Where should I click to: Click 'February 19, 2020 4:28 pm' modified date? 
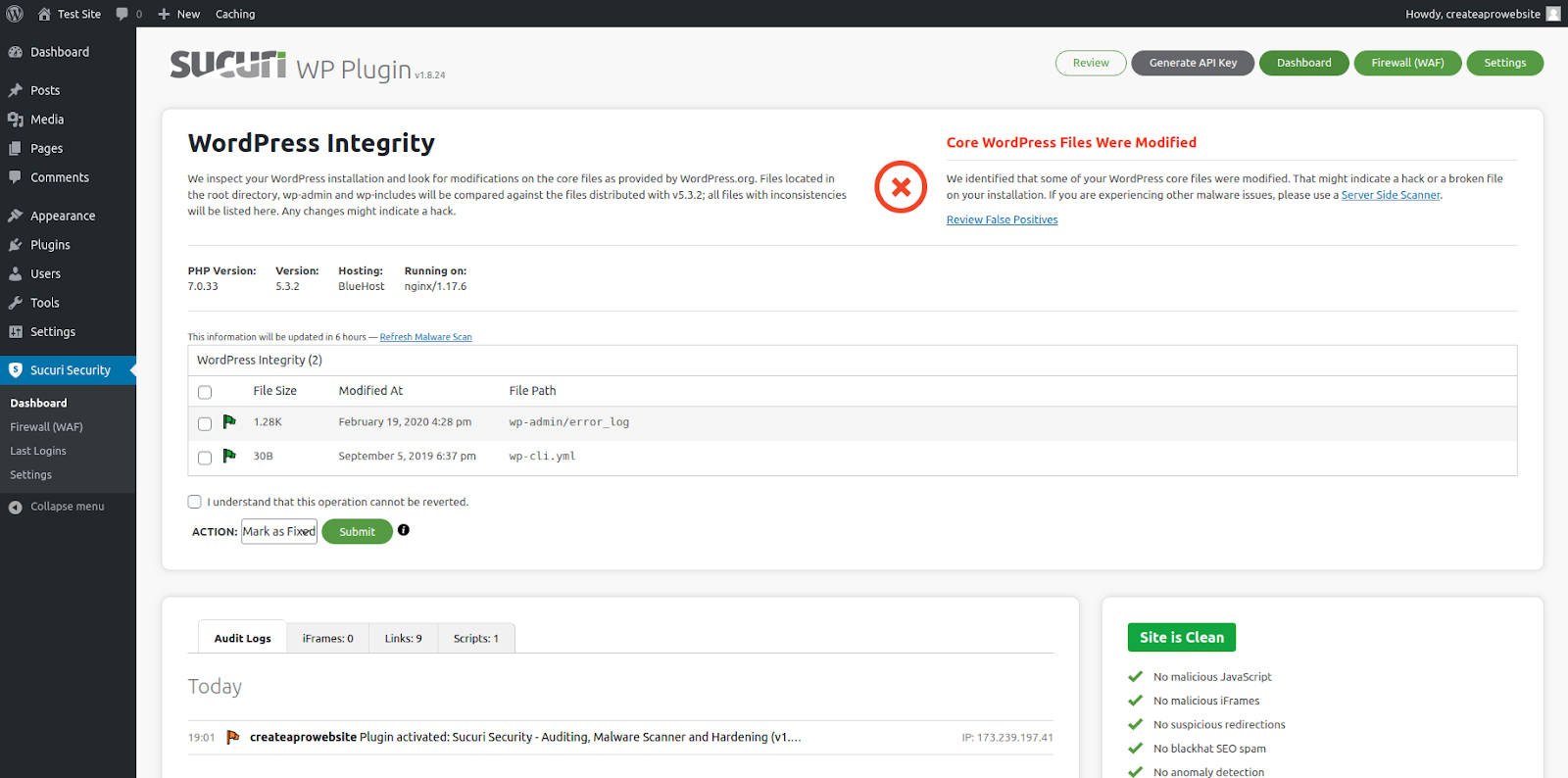coord(405,422)
